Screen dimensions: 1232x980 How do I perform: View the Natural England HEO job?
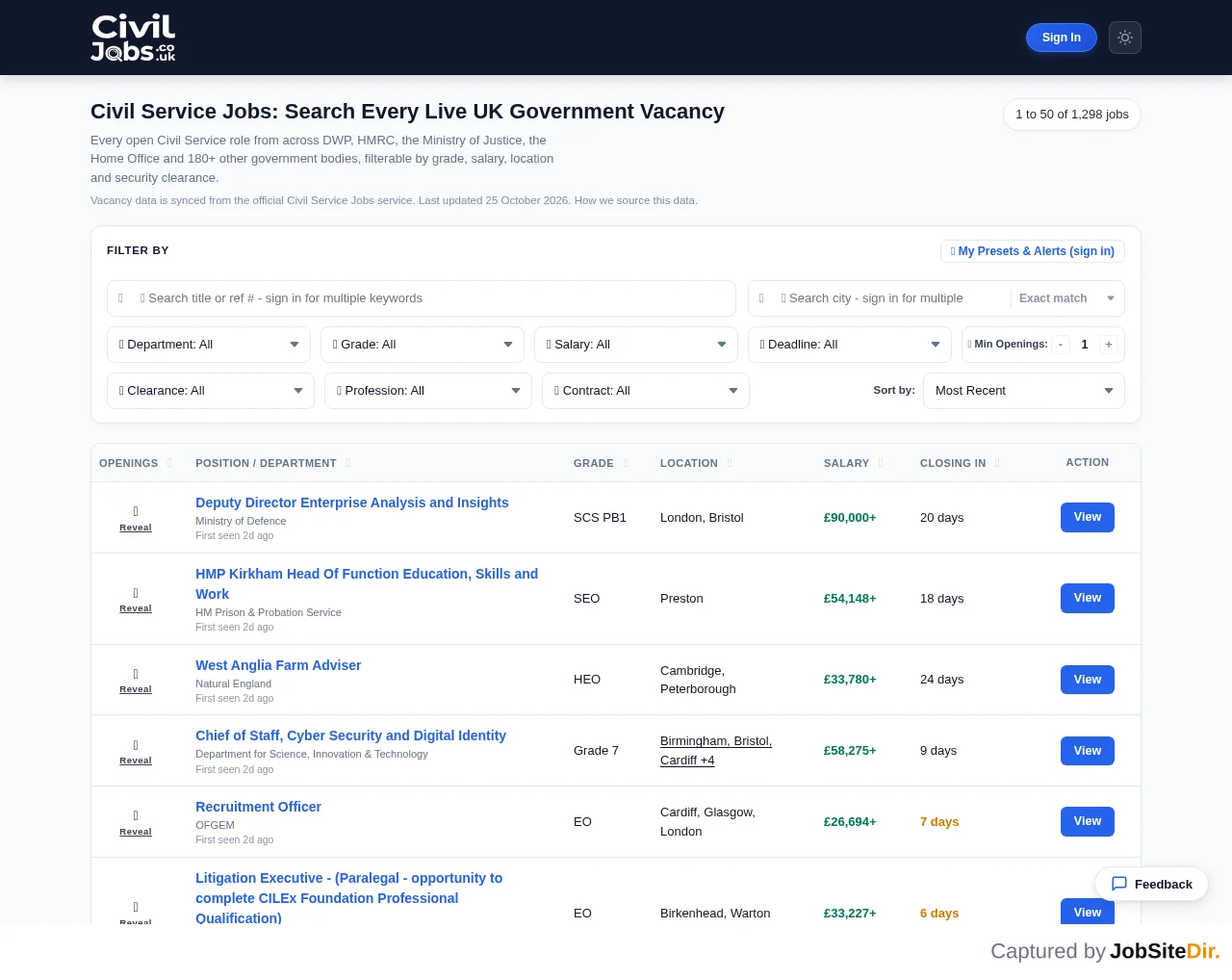coord(1088,680)
